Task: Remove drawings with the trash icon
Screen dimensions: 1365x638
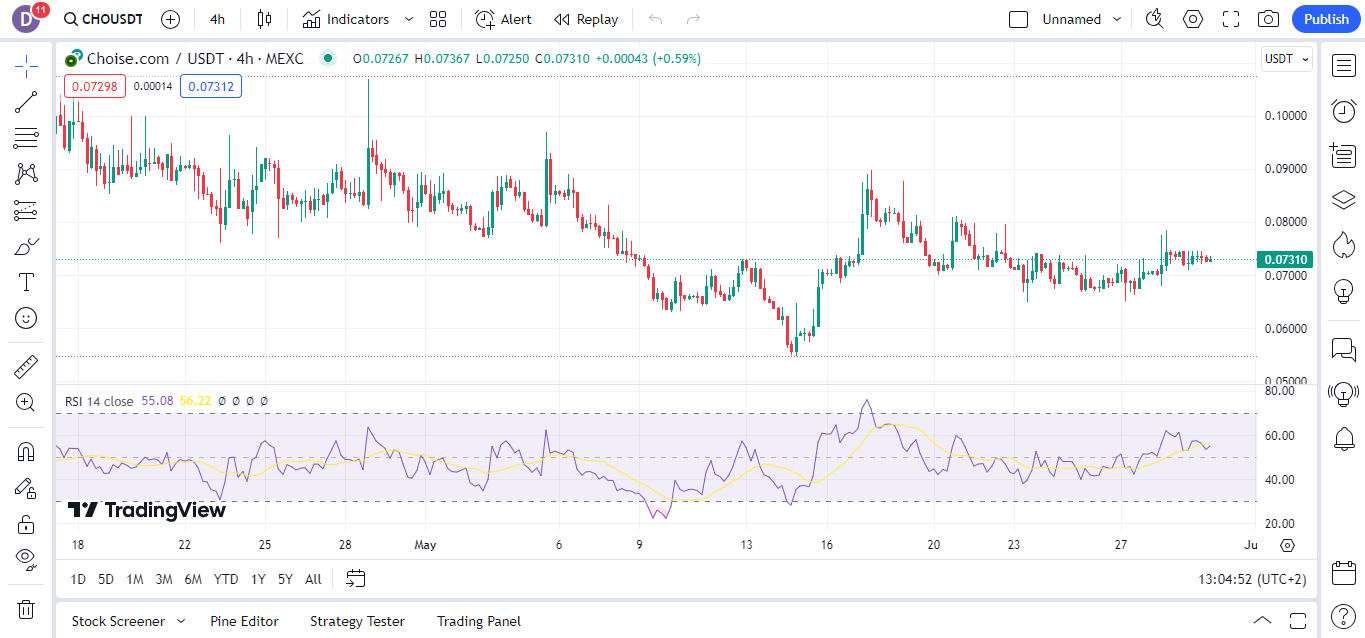Action: click(x=26, y=609)
